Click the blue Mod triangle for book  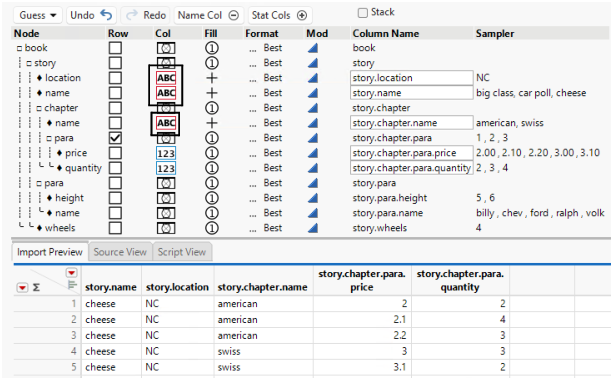[313, 48]
